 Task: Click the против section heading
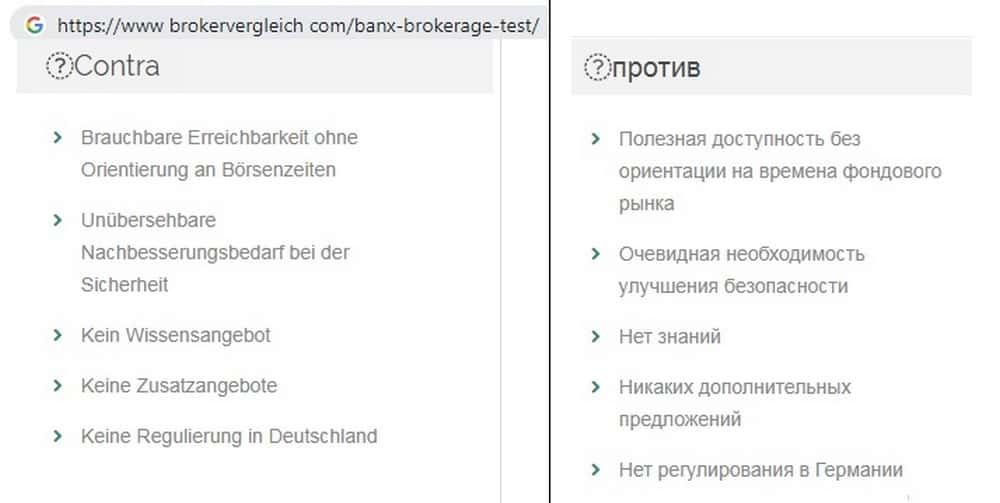point(656,68)
